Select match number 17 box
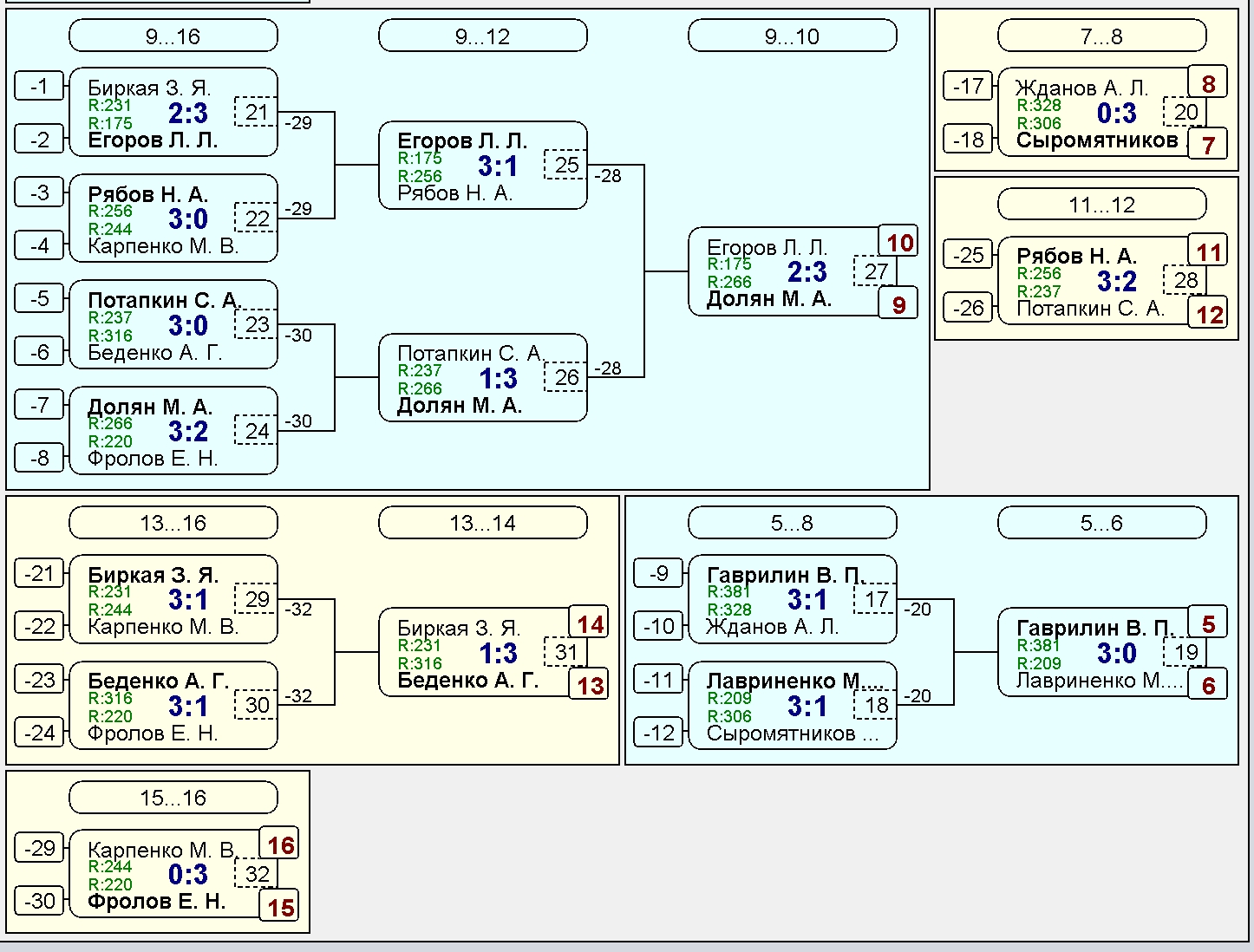Screen dimensions: 1254x952 (x=875, y=599)
